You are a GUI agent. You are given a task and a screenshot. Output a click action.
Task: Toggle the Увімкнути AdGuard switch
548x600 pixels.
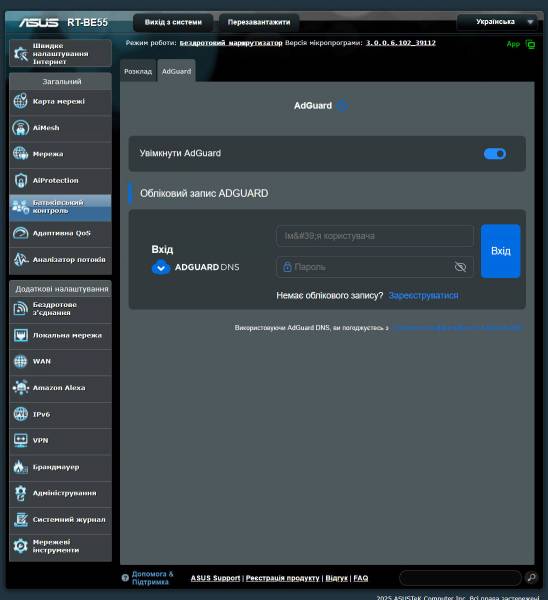[495, 154]
